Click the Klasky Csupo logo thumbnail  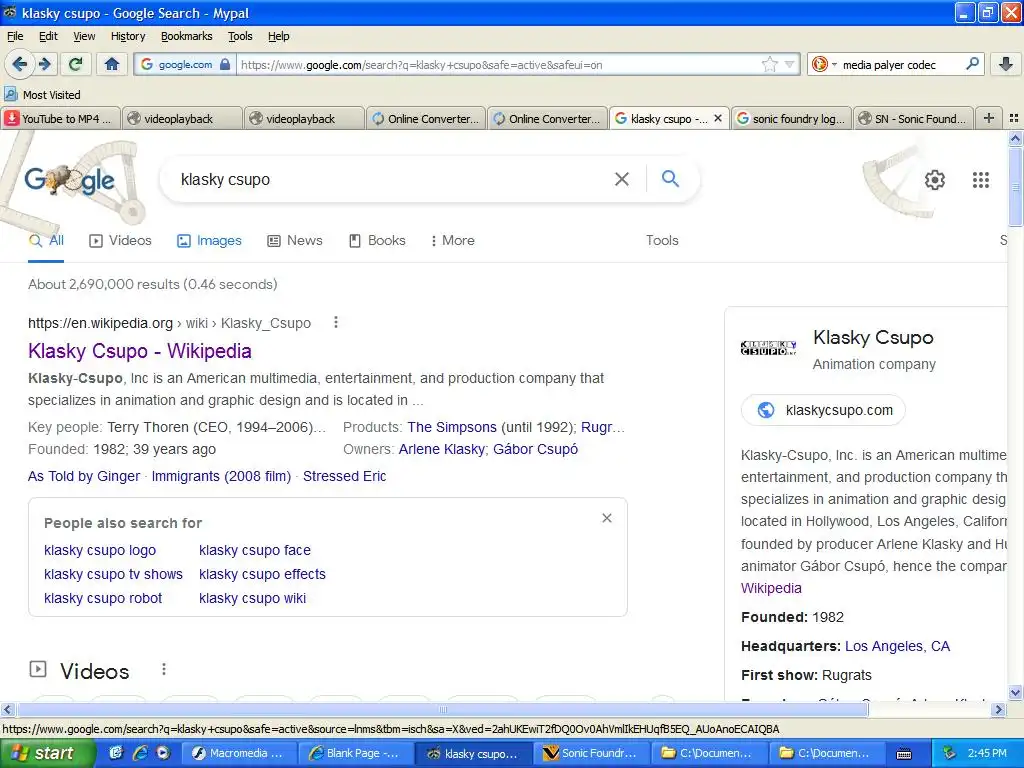click(x=769, y=347)
